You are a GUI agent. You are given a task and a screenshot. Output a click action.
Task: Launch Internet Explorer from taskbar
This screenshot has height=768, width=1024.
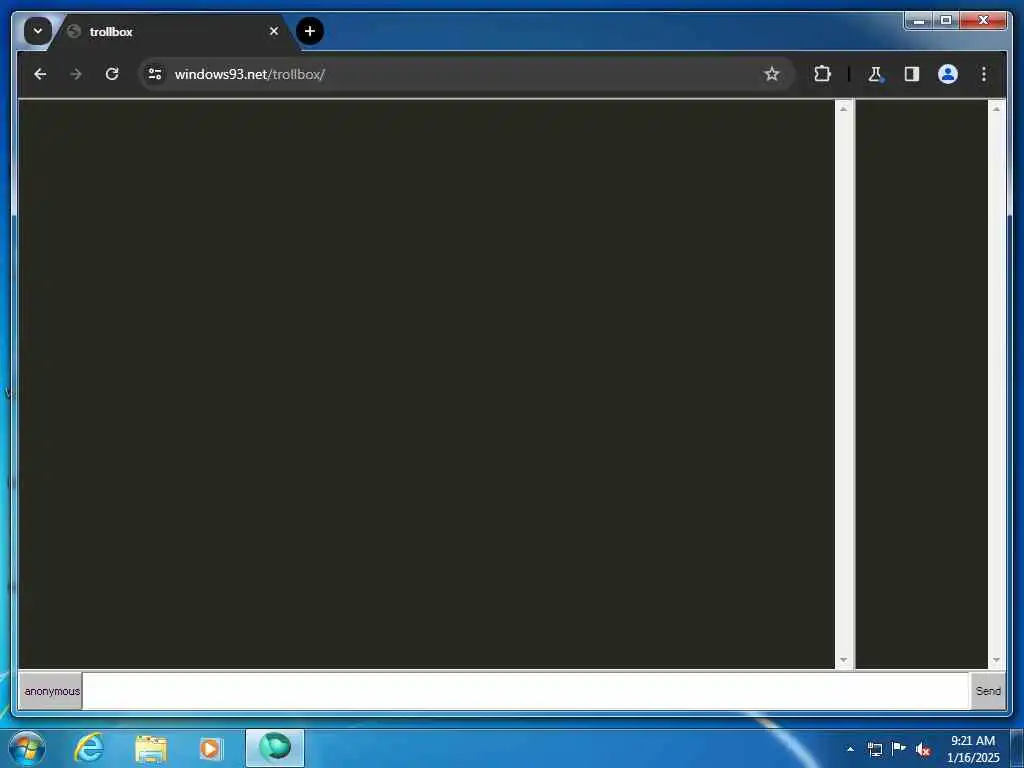[x=89, y=748]
